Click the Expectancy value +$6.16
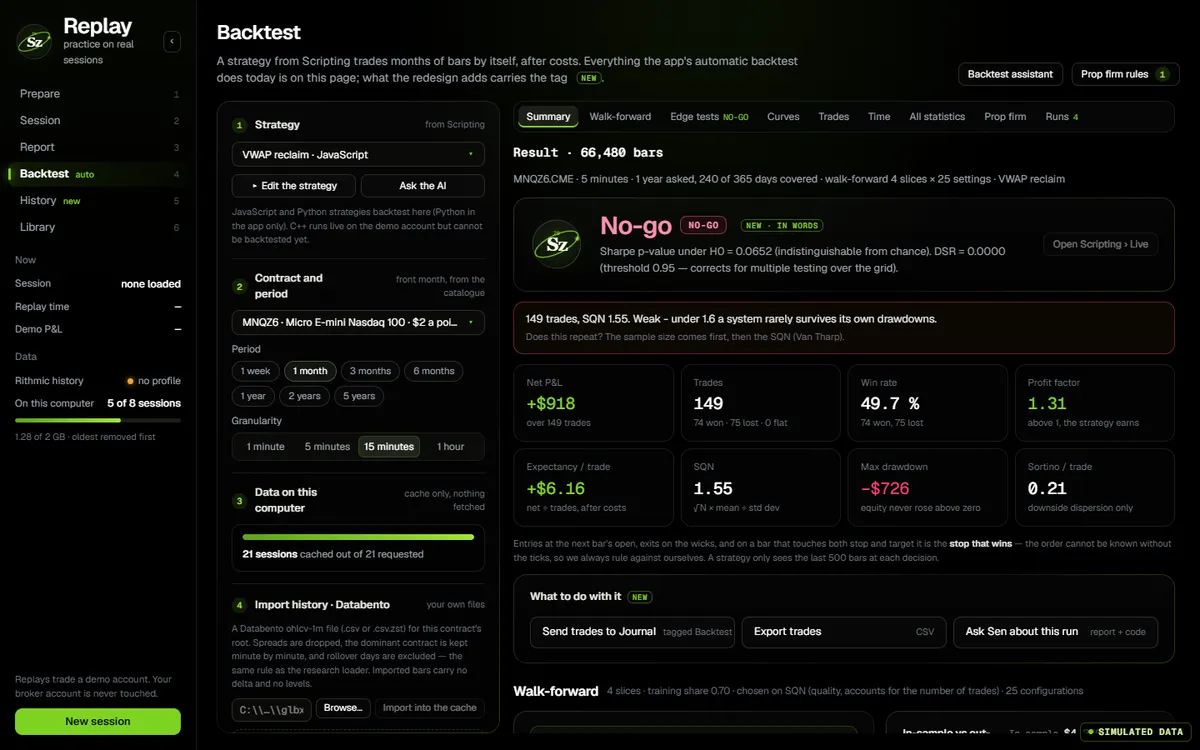Viewport: 1200px width, 750px height. coord(555,489)
